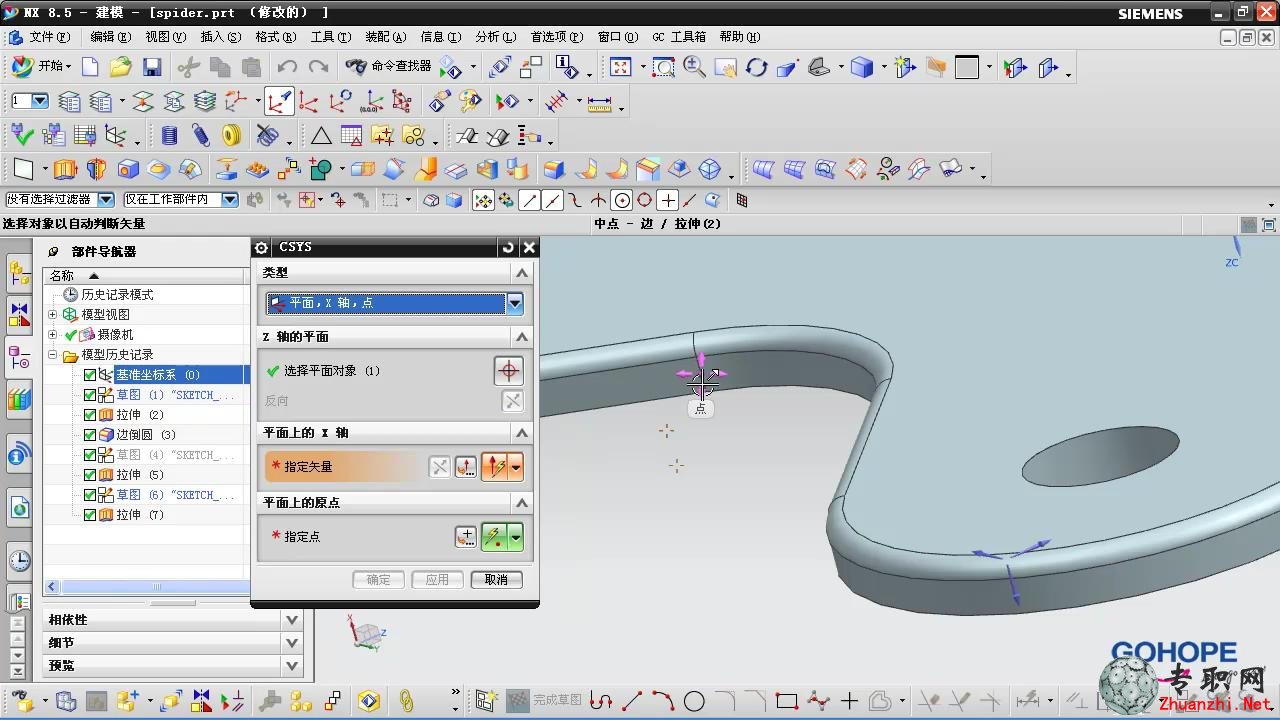Screen dimensions: 1280x720
Task: Click the 名称 column header
Action: [x=145, y=275]
